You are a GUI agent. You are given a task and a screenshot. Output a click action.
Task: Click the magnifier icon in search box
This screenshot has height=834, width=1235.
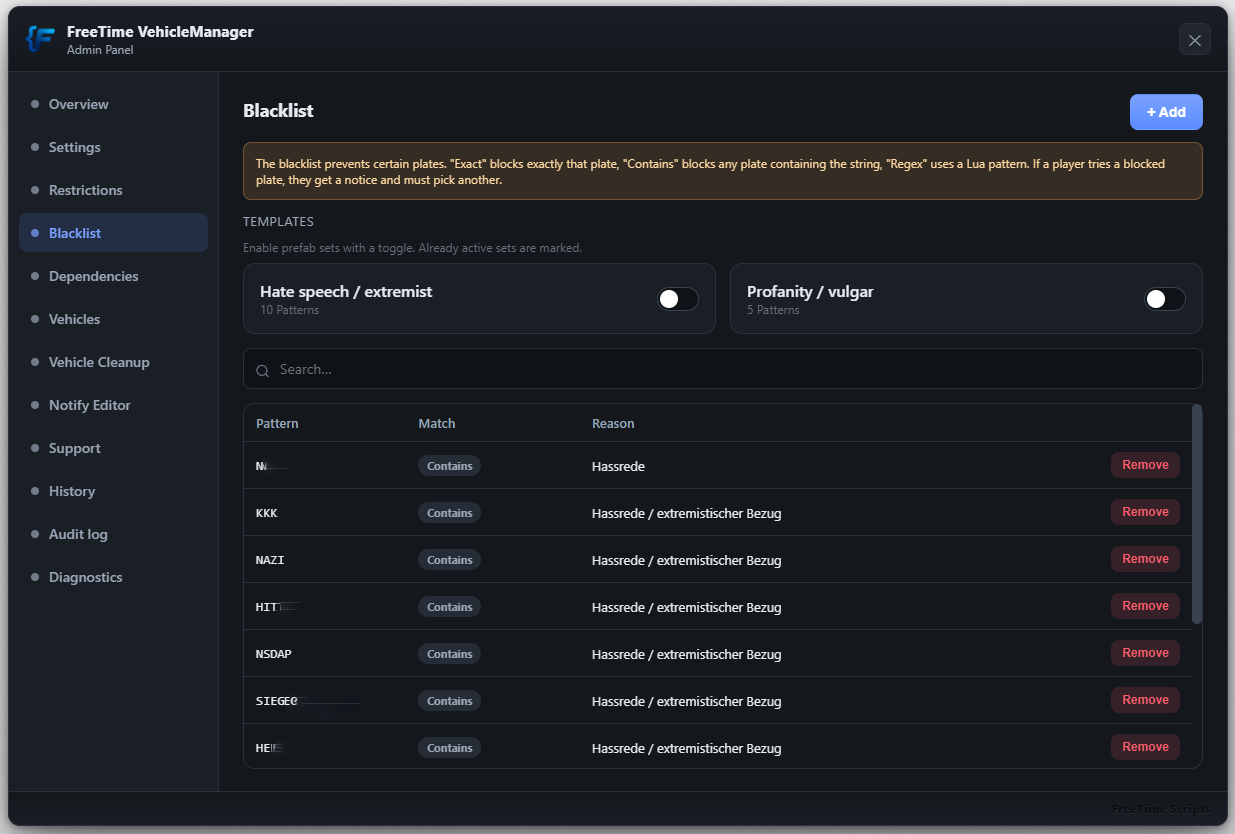point(263,370)
